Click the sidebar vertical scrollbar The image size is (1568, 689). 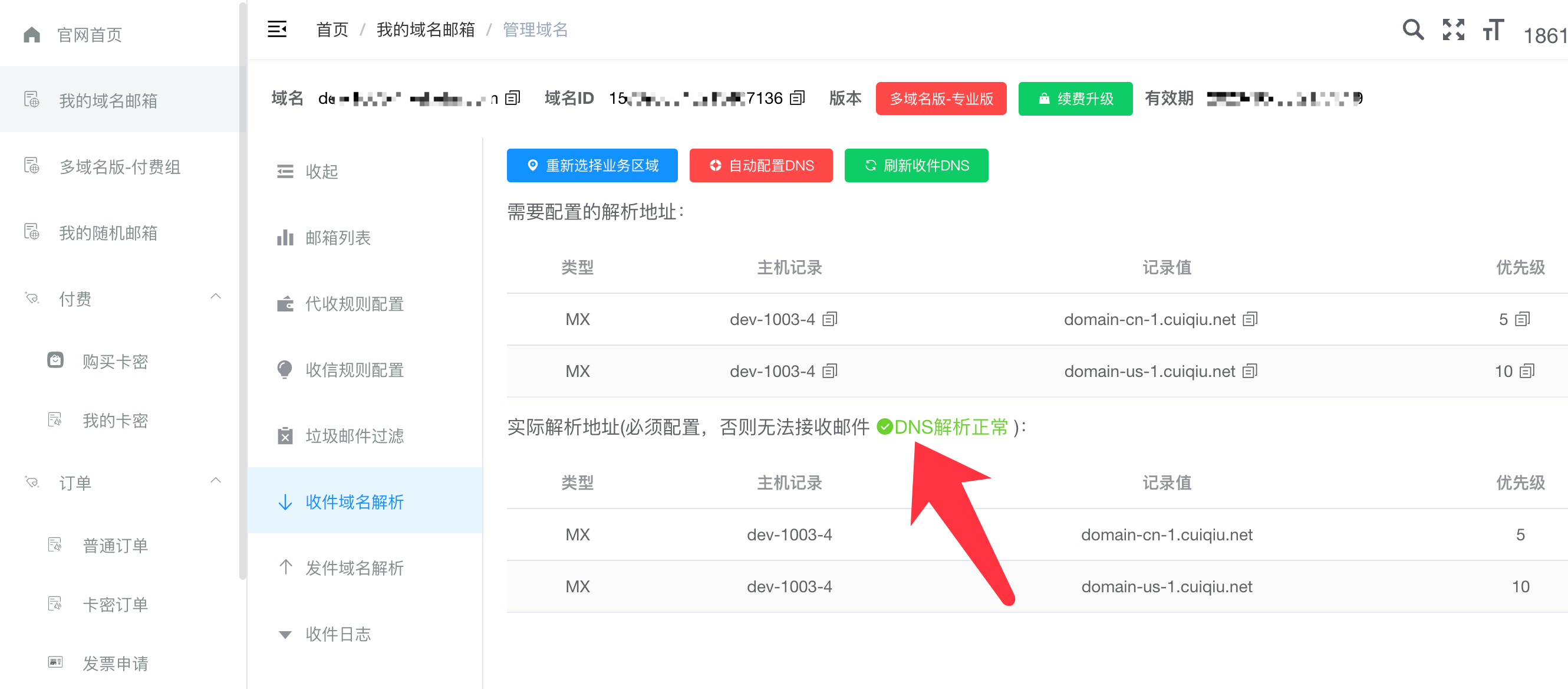click(x=243, y=291)
